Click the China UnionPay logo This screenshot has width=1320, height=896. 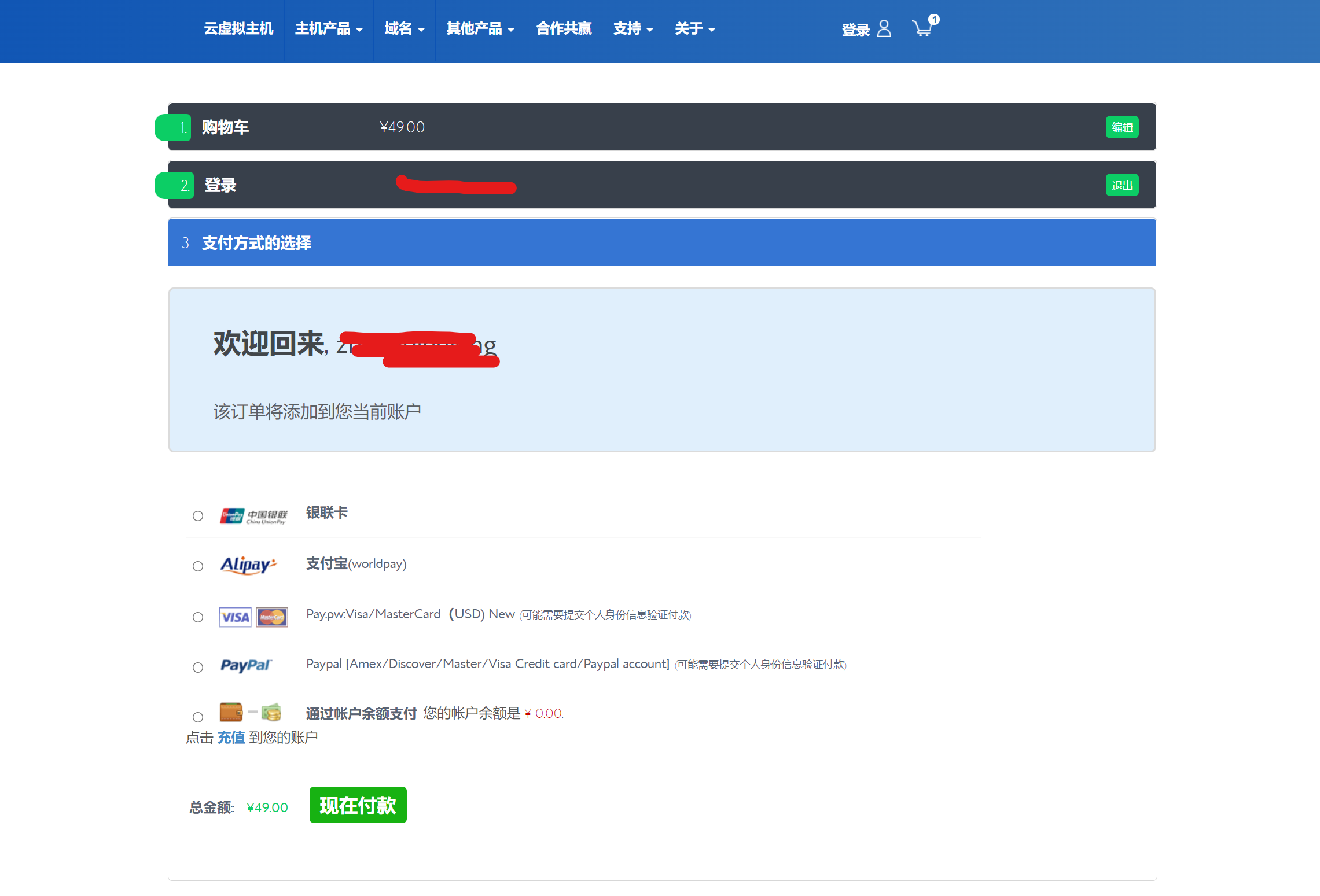pyautogui.click(x=253, y=516)
